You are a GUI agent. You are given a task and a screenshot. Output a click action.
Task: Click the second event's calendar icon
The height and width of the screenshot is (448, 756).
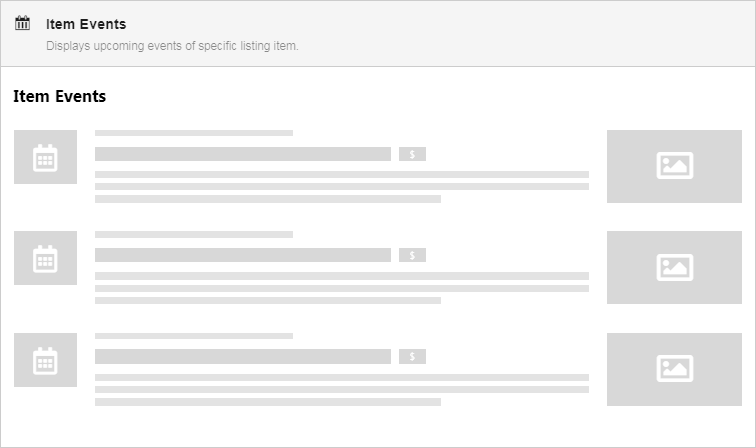point(45,259)
